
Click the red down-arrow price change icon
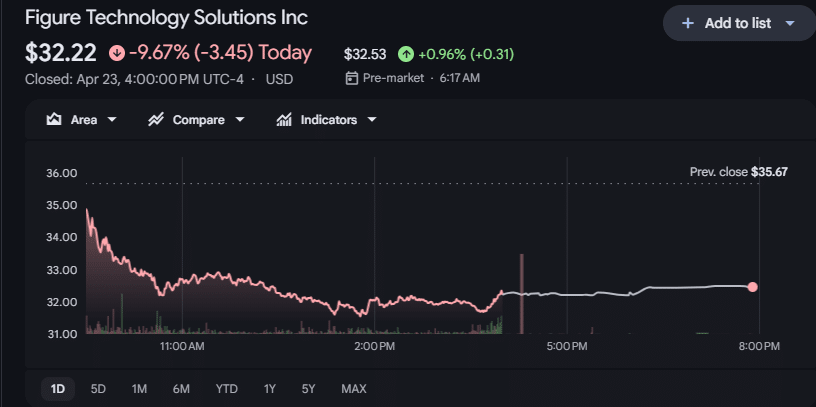[117, 53]
